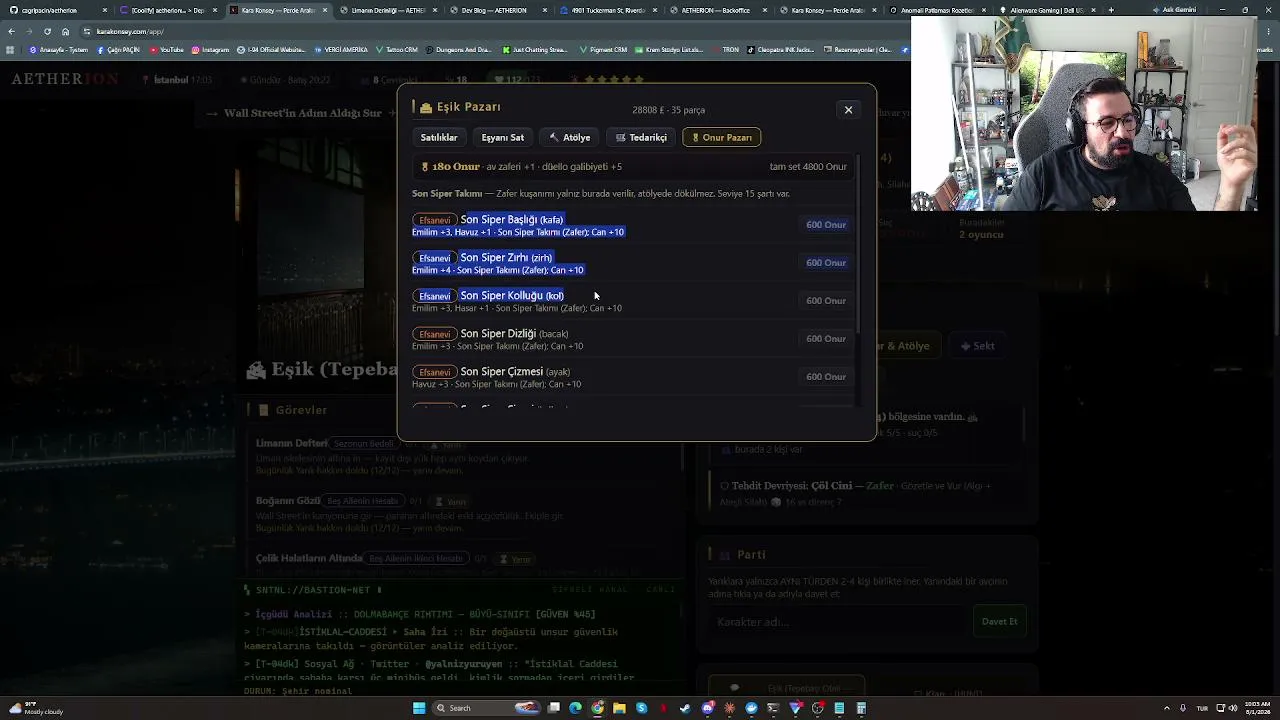1280x720 pixels.
Task: Buy Son Siper Dizliği for 600 Onur
Action: [x=826, y=339]
